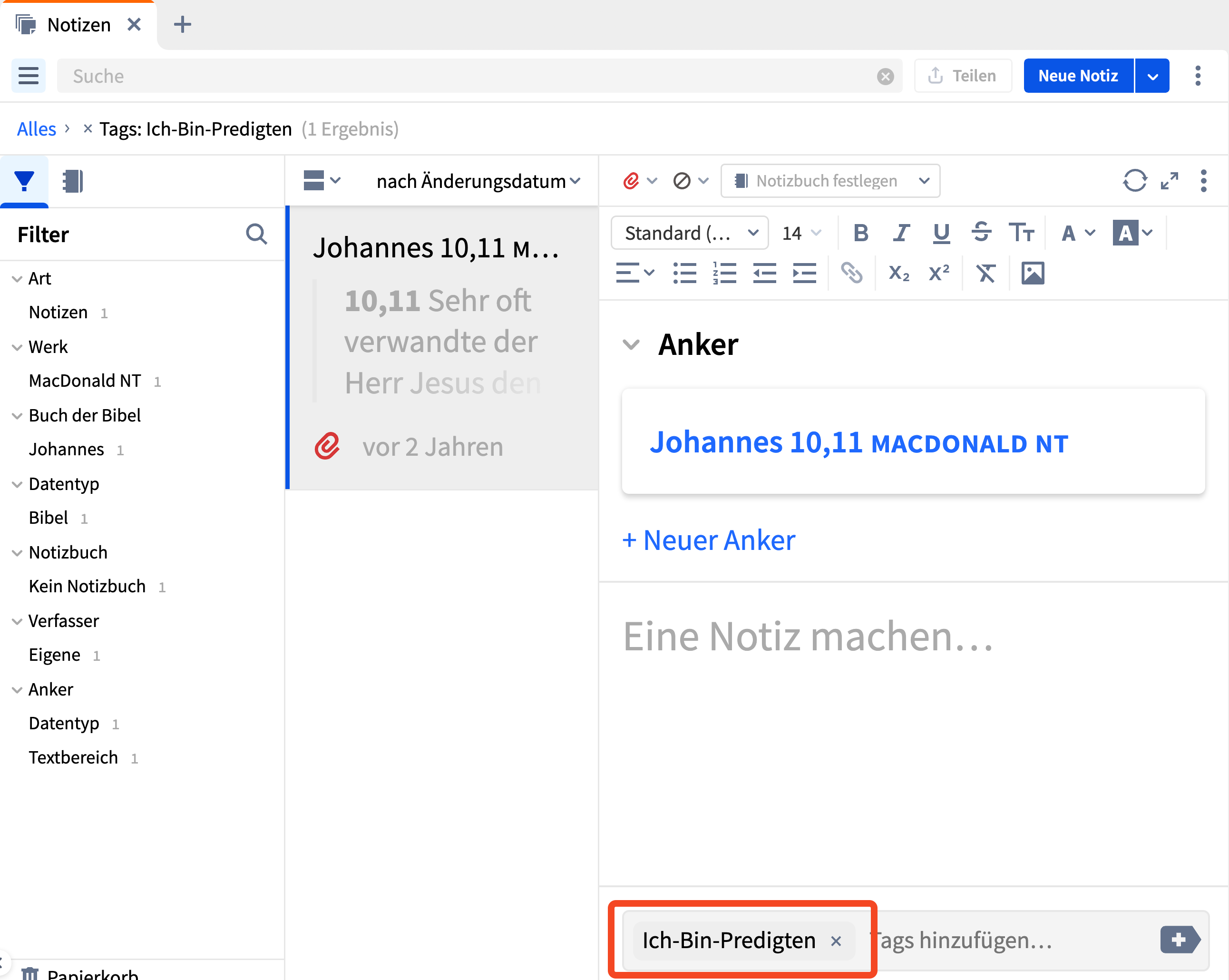Select the Filter funnel tab
The height and width of the screenshot is (980, 1229).
point(25,181)
